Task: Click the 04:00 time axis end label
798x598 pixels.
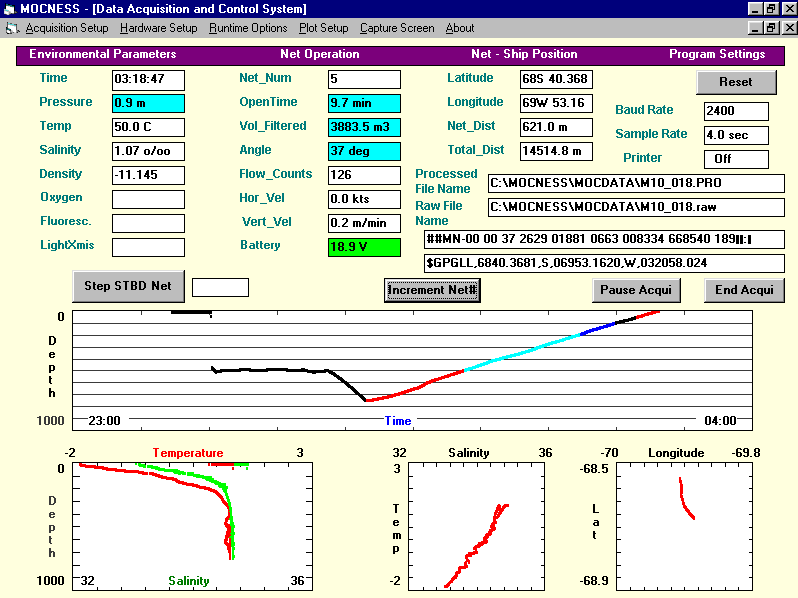Action: 721,421
